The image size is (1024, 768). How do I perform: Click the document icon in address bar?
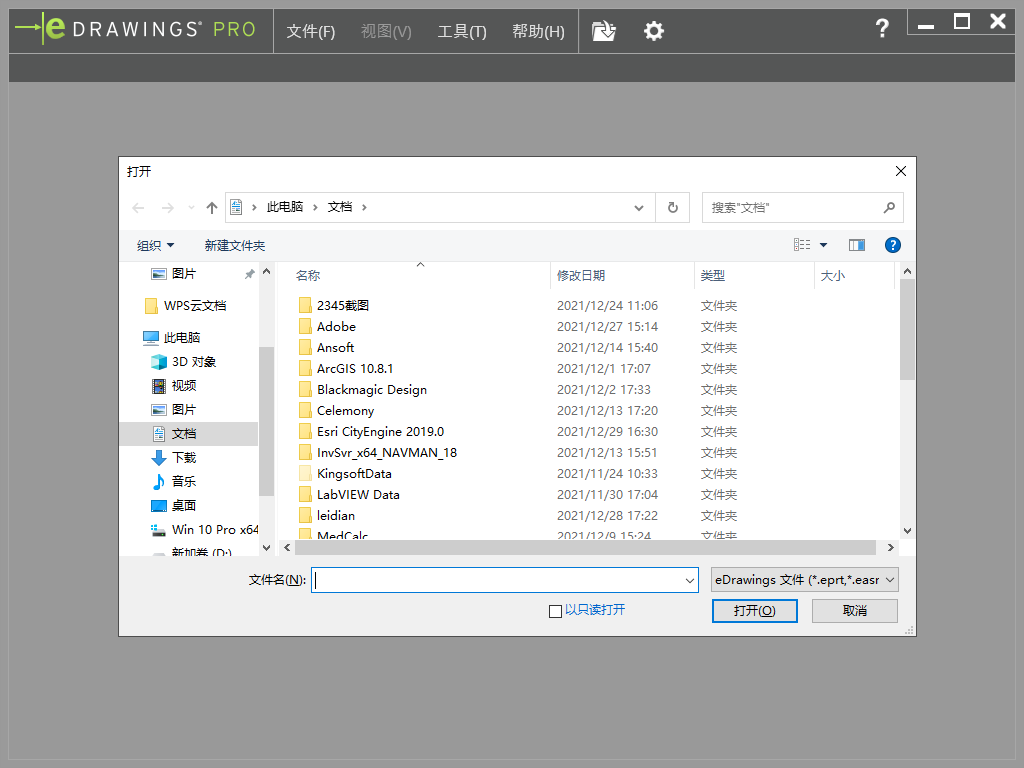tap(236, 207)
